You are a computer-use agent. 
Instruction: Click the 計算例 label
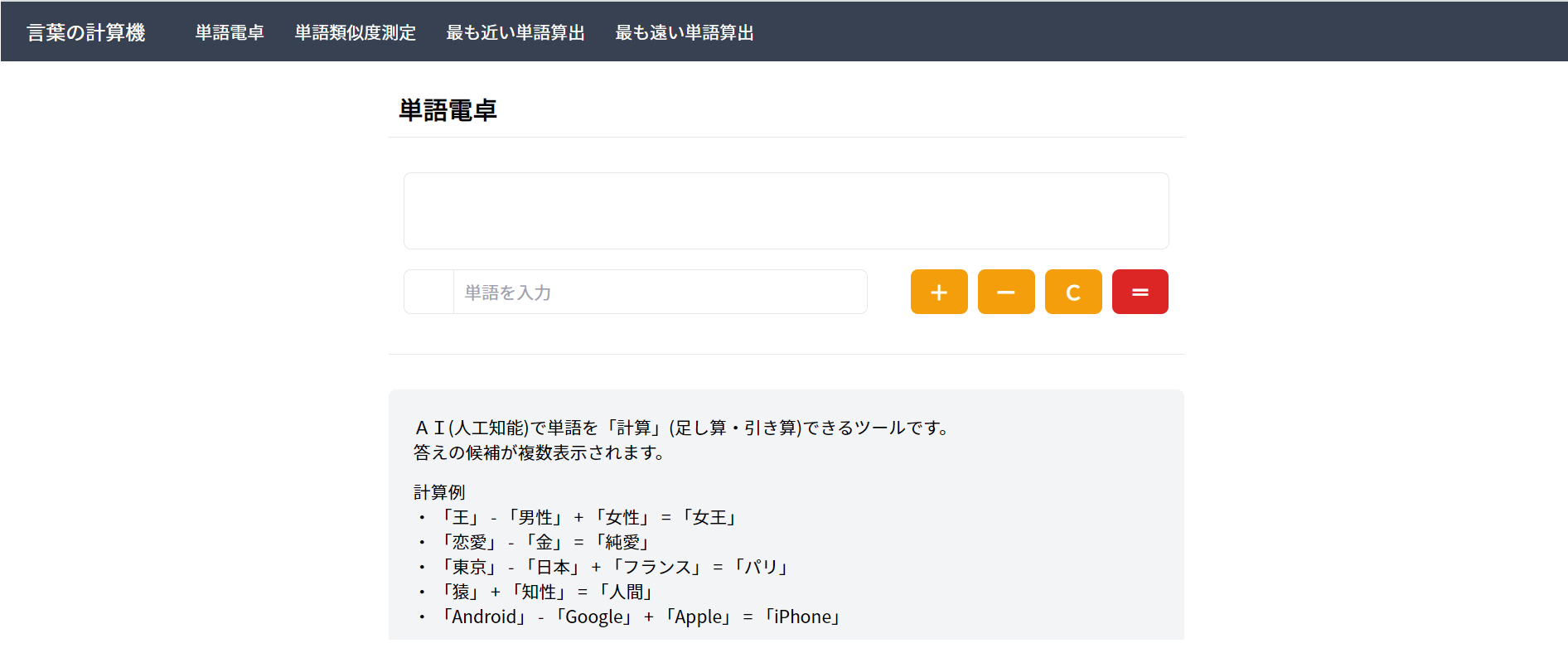coord(439,492)
